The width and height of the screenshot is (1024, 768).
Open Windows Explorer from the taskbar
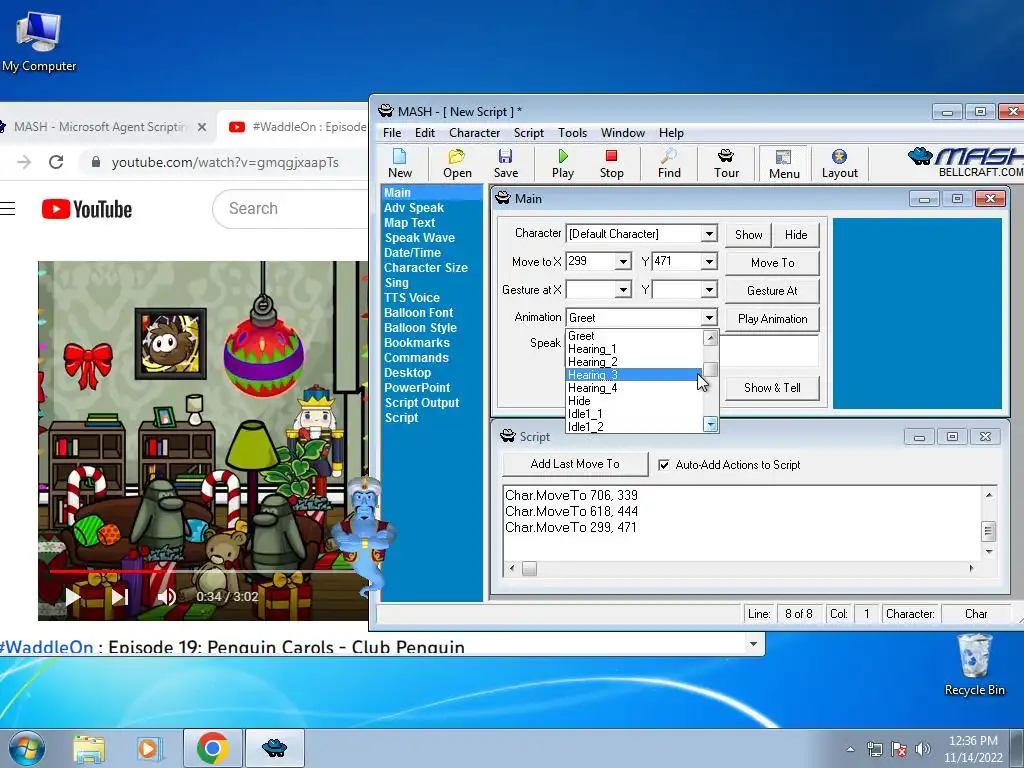pos(89,748)
